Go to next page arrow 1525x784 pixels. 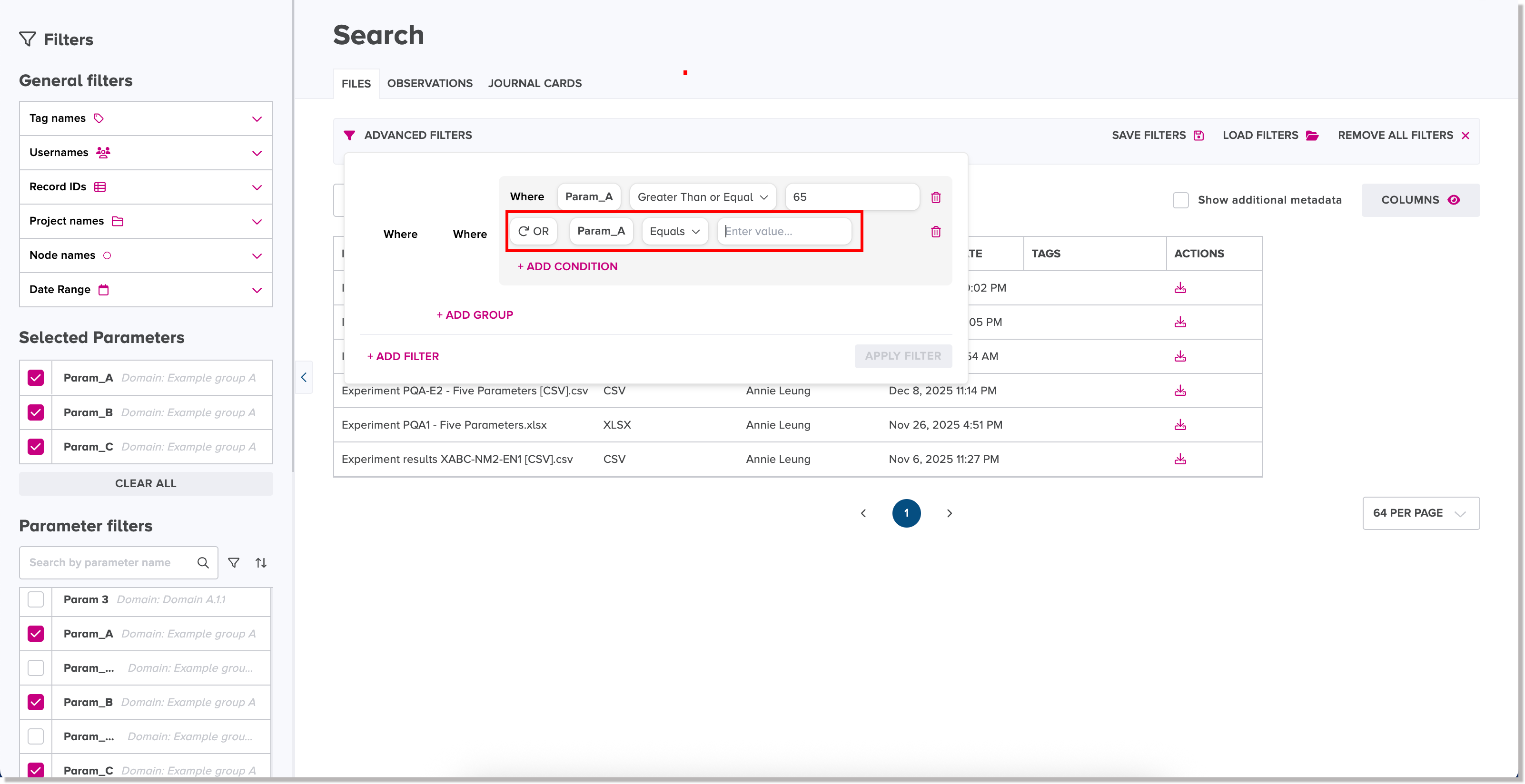[950, 513]
